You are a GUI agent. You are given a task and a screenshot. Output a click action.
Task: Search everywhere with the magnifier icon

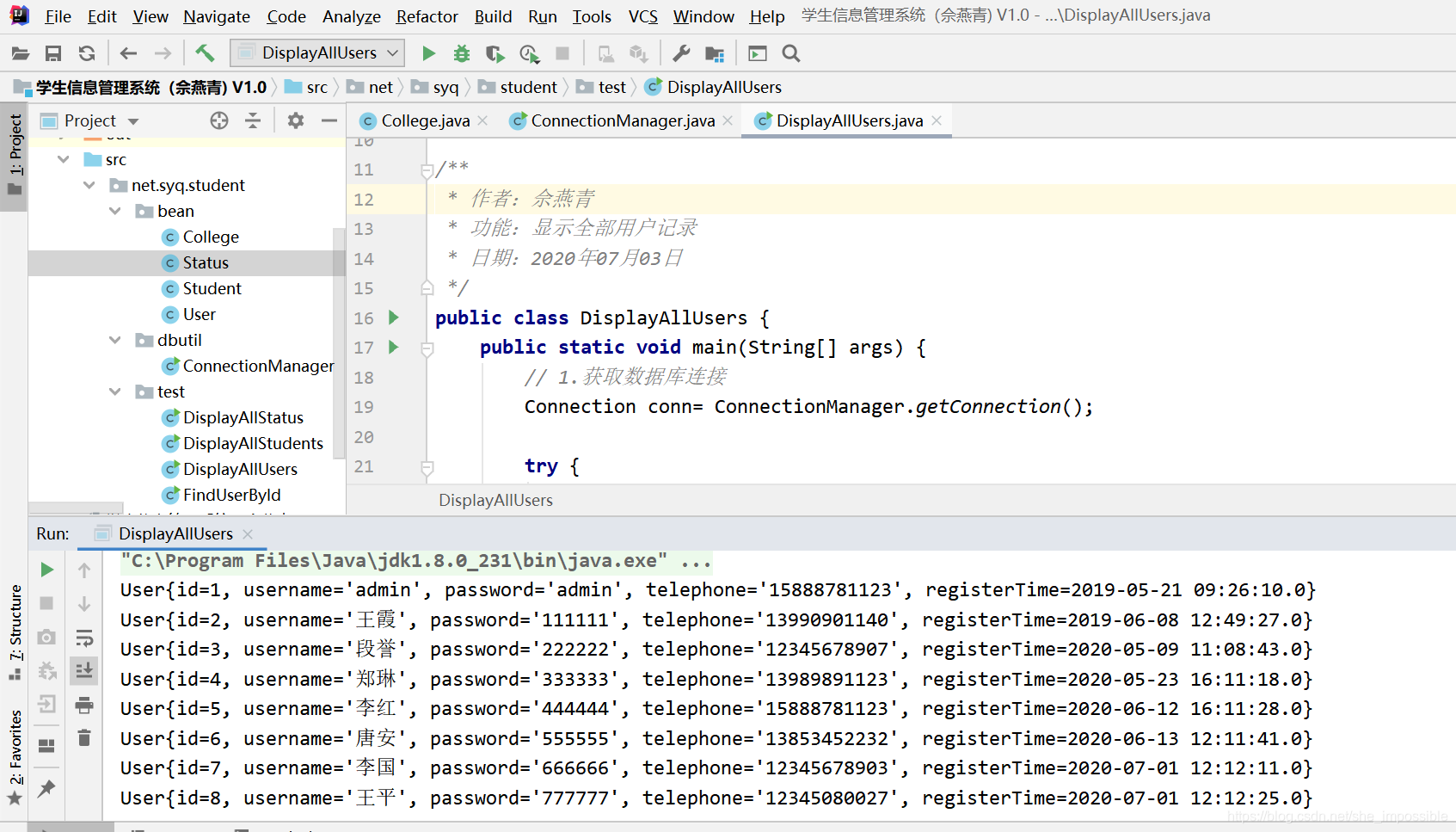(x=791, y=53)
